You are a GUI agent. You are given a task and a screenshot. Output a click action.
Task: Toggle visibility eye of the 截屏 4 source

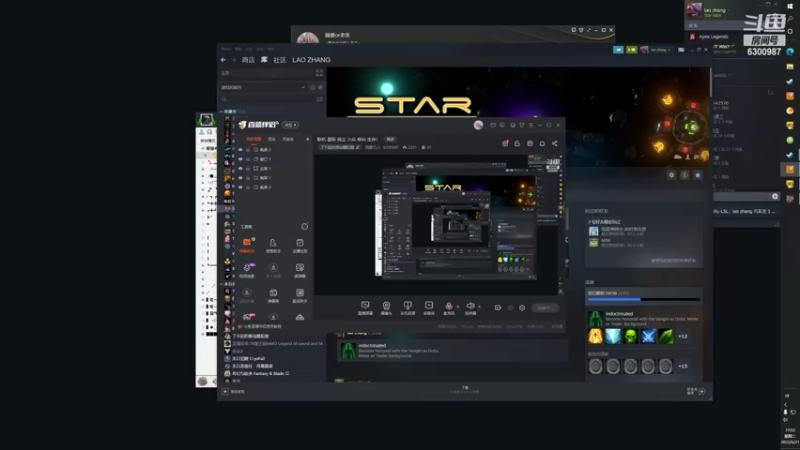(240, 187)
